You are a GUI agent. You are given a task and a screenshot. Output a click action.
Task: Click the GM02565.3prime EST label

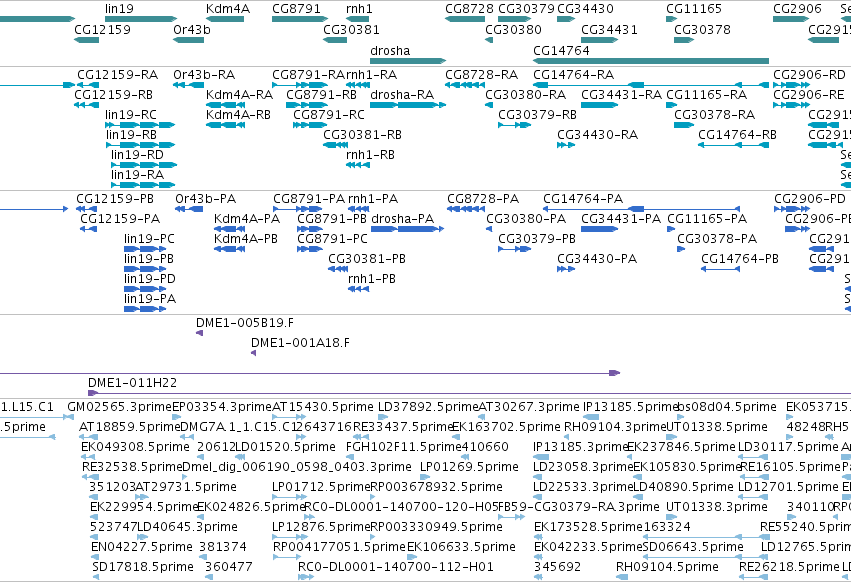click(119, 407)
